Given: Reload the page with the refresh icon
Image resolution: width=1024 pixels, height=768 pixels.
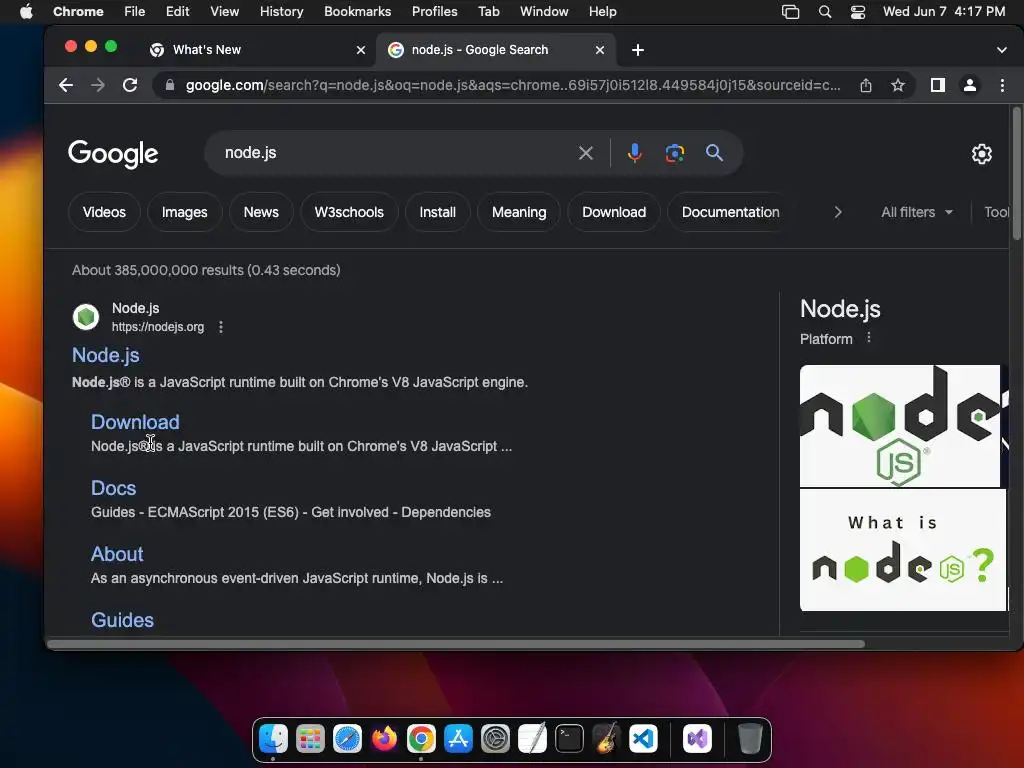Looking at the screenshot, I should point(130,85).
